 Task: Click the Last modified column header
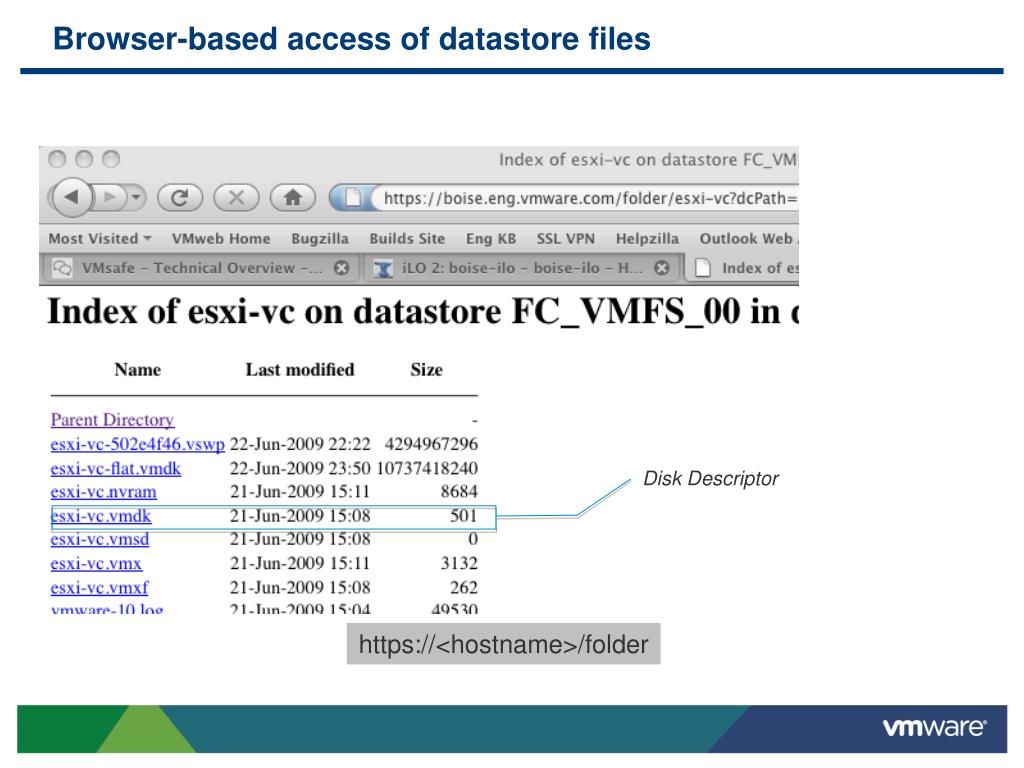pos(300,370)
